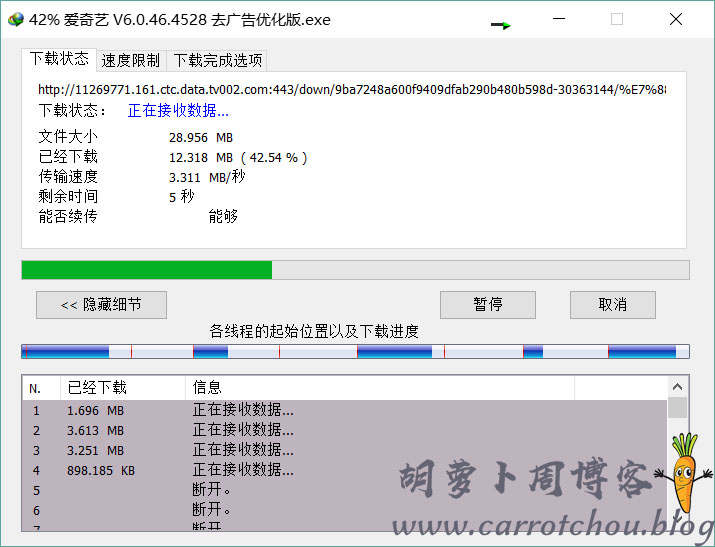Click the 信息 column header

point(380,388)
